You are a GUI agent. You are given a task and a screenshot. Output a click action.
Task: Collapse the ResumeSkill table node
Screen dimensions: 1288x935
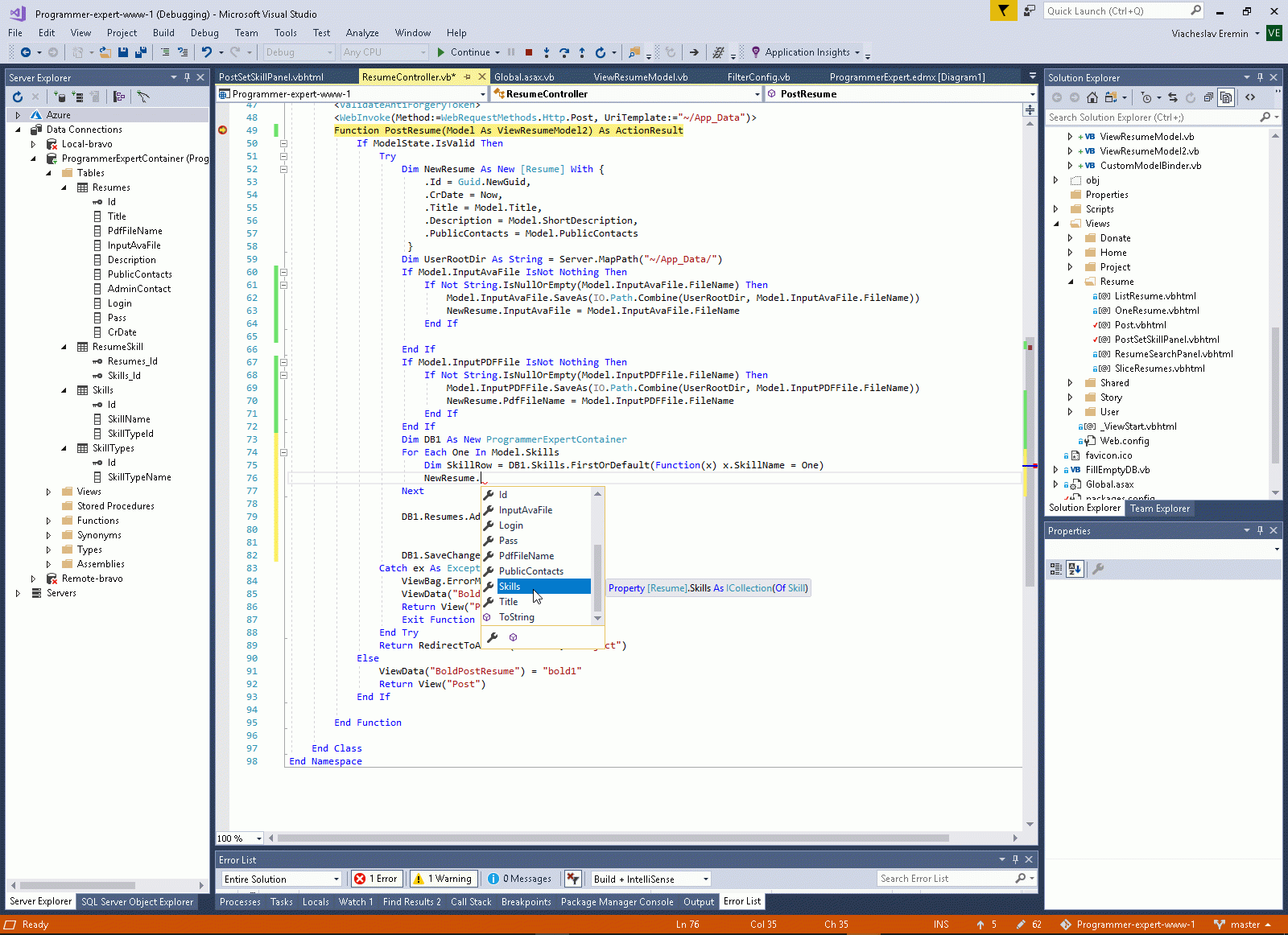pyautogui.click(x=64, y=347)
